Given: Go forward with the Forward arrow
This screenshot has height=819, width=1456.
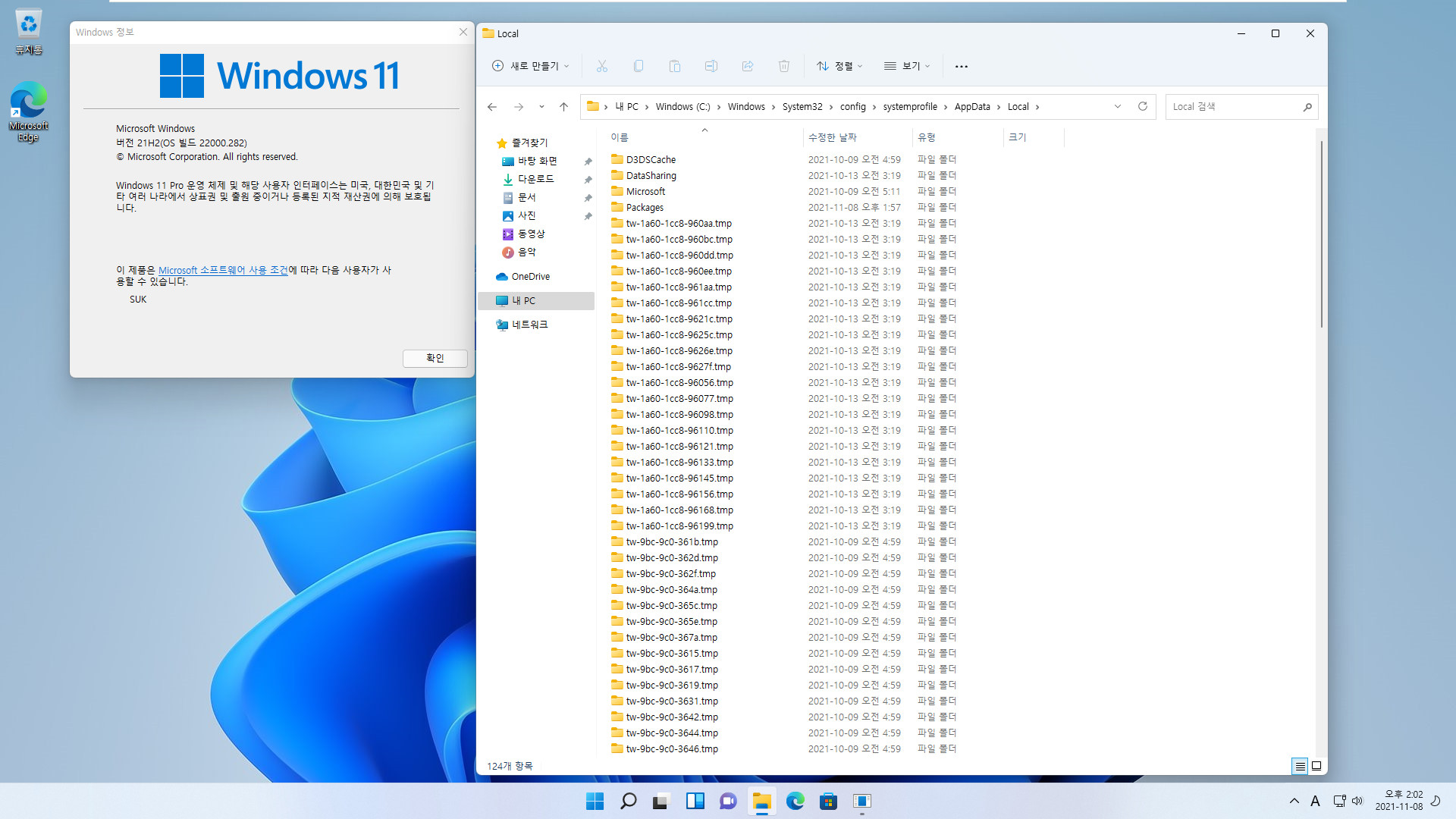Looking at the screenshot, I should point(519,107).
